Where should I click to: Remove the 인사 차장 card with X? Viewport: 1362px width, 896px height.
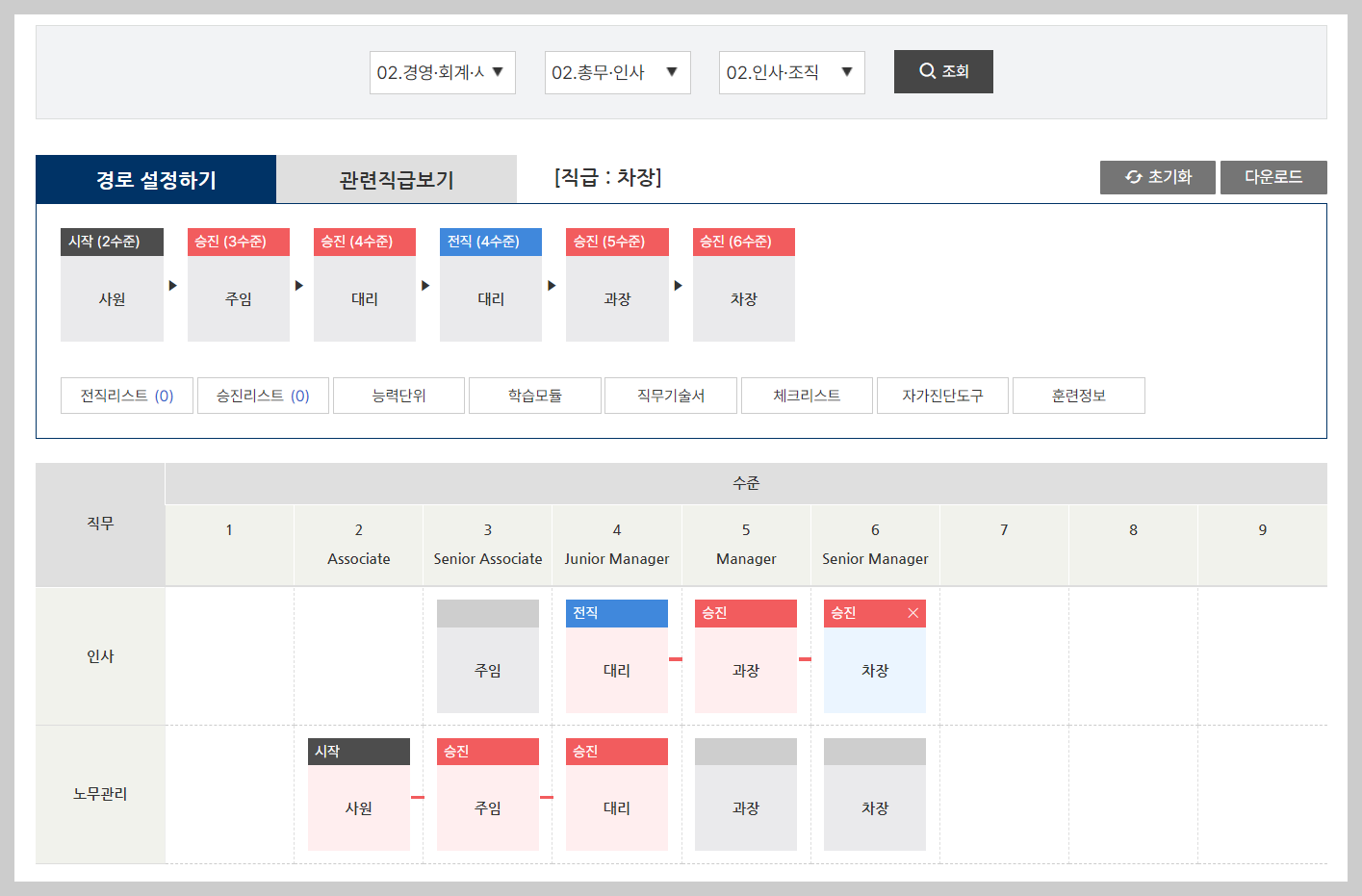[x=913, y=613]
